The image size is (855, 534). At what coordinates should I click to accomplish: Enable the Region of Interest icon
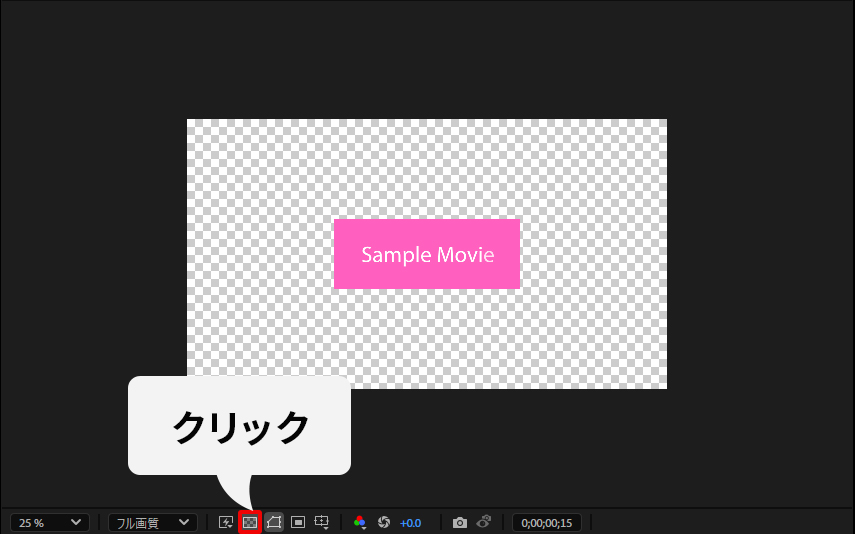(298, 522)
